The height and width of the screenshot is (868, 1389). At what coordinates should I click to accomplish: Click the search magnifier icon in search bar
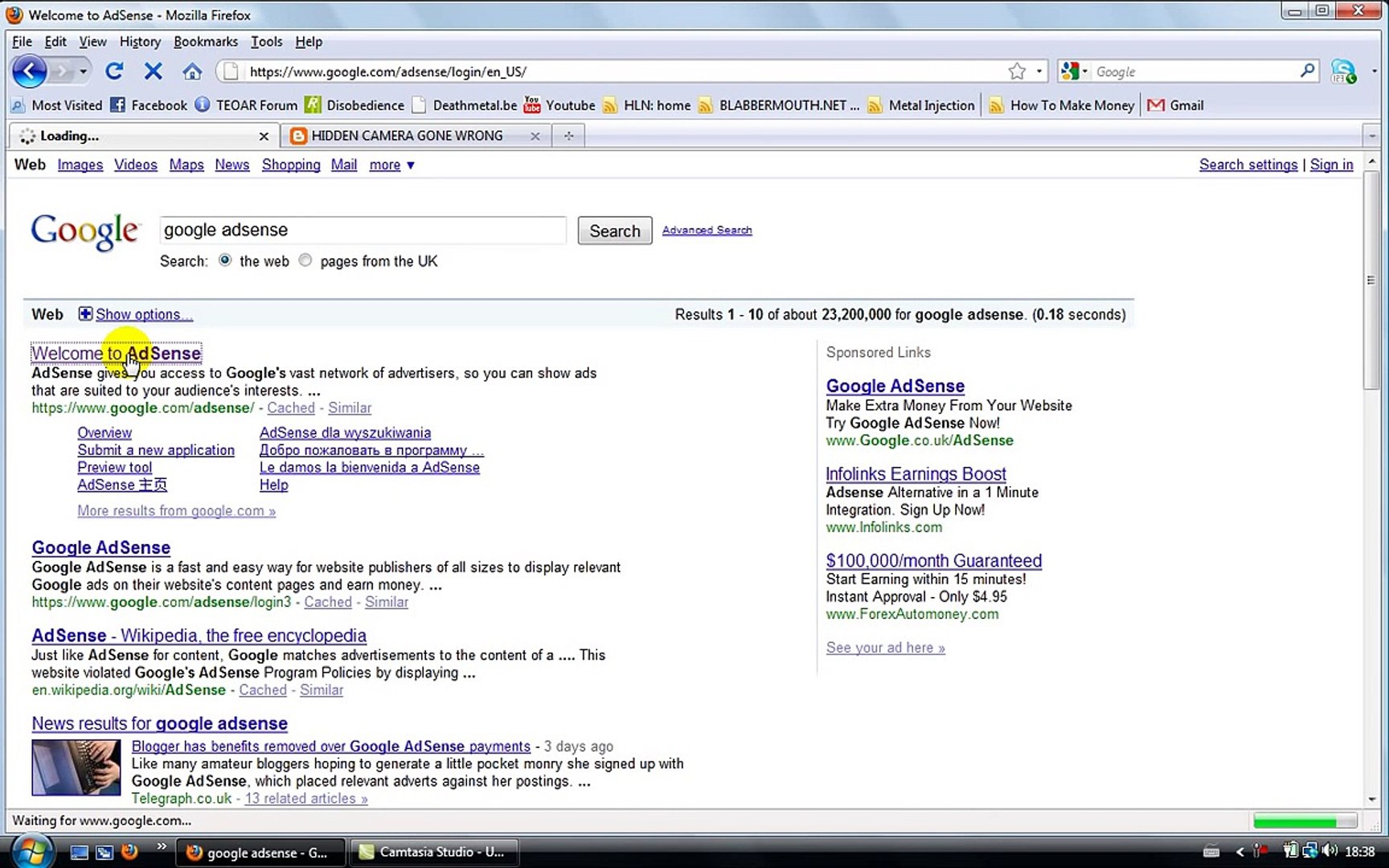pyautogui.click(x=1307, y=72)
